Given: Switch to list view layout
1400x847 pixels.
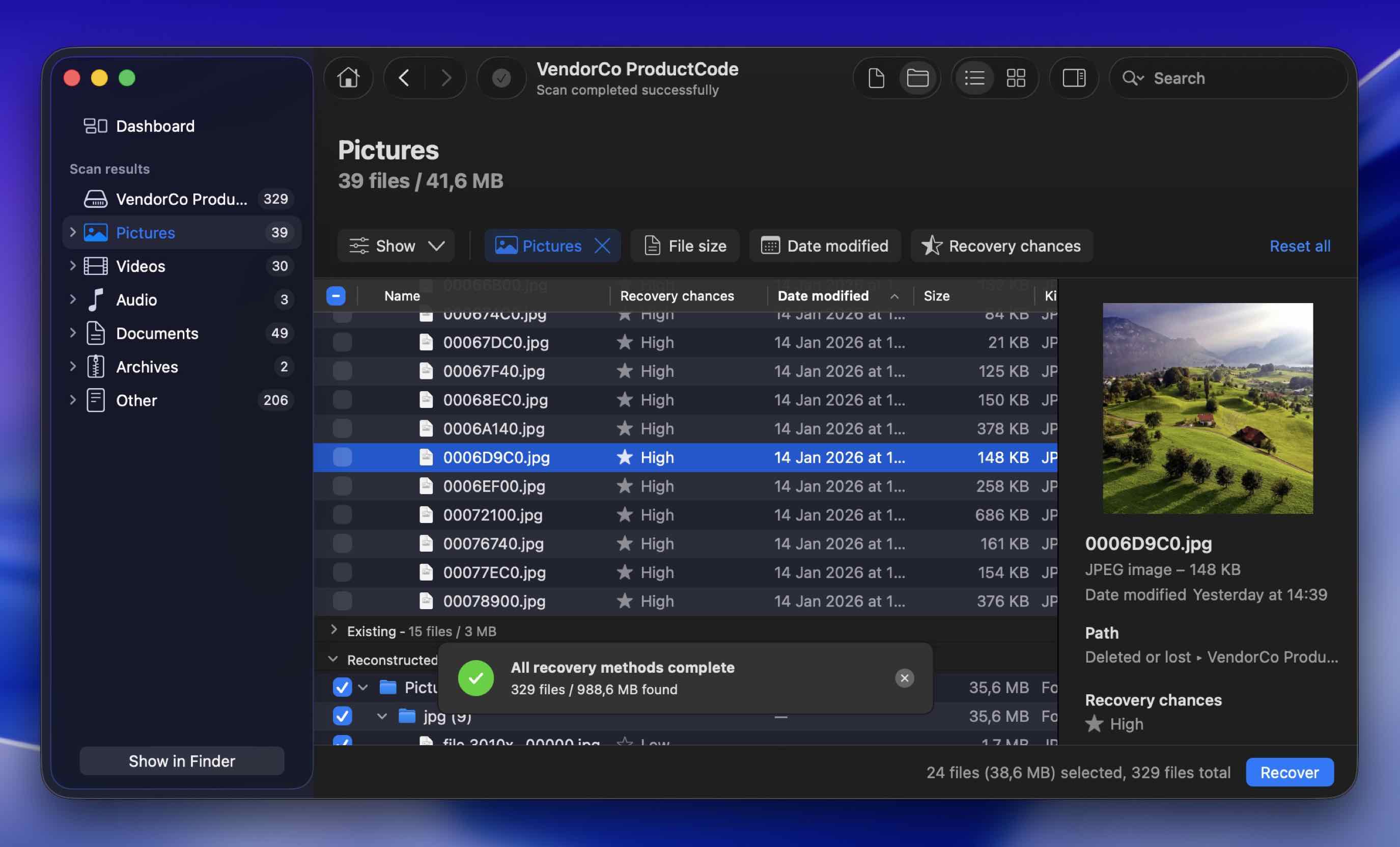Looking at the screenshot, I should point(975,78).
